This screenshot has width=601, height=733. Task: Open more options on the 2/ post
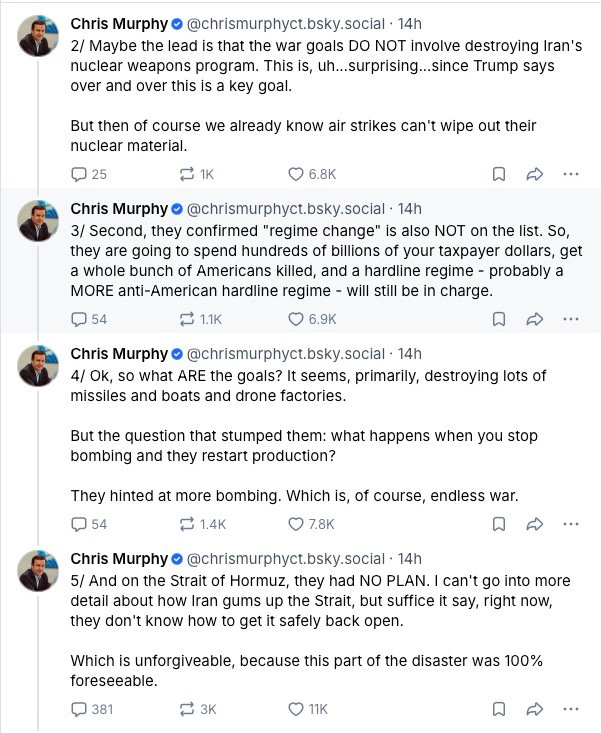571,174
